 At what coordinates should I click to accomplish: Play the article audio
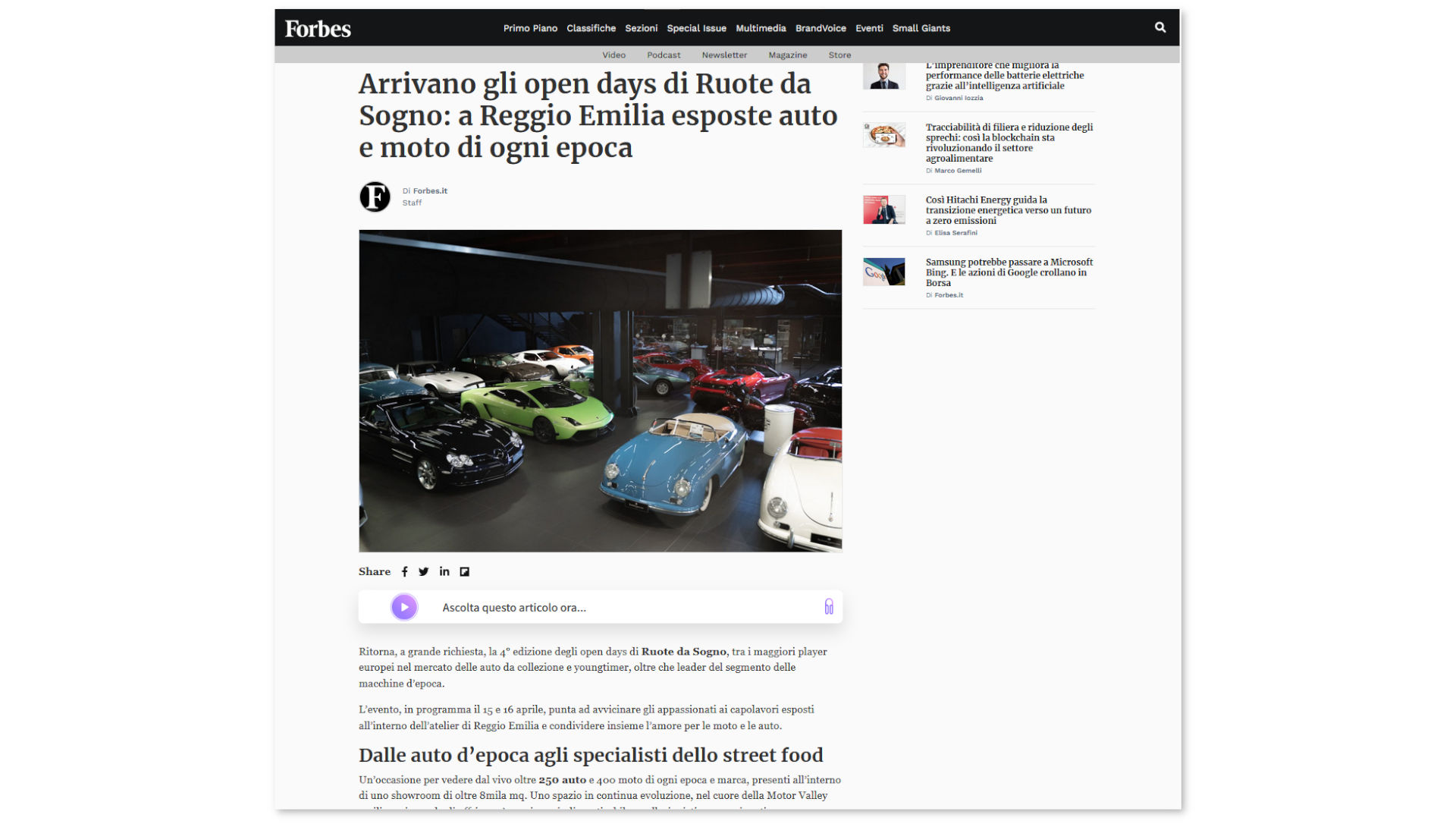point(404,607)
